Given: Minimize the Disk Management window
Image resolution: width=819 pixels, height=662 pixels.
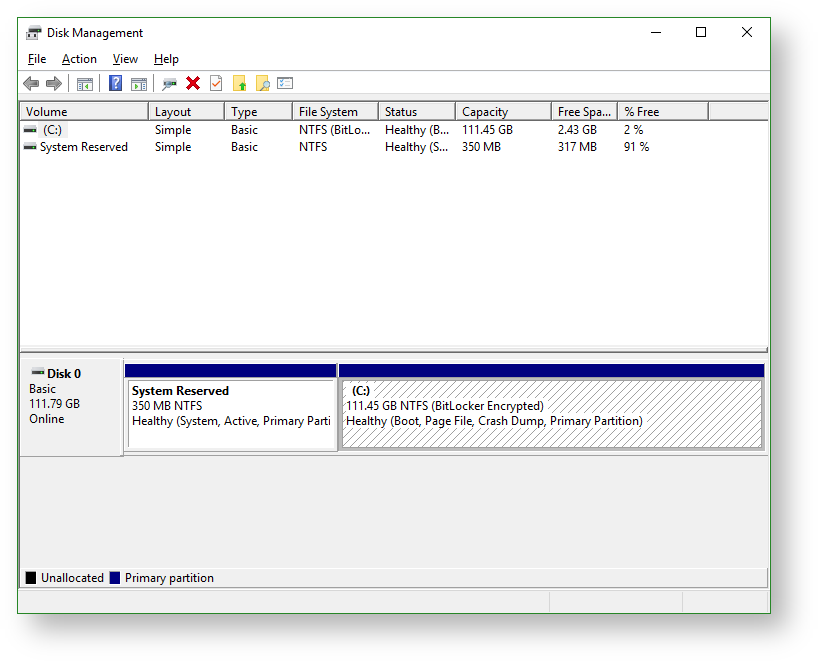Looking at the screenshot, I should coord(656,32).
